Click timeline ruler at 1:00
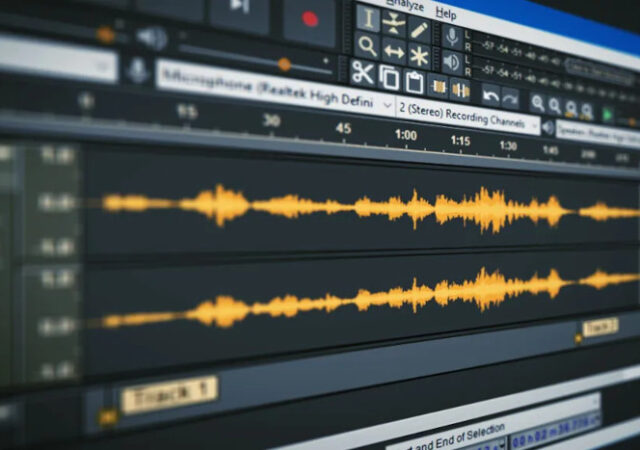 [x=406, y=135]
